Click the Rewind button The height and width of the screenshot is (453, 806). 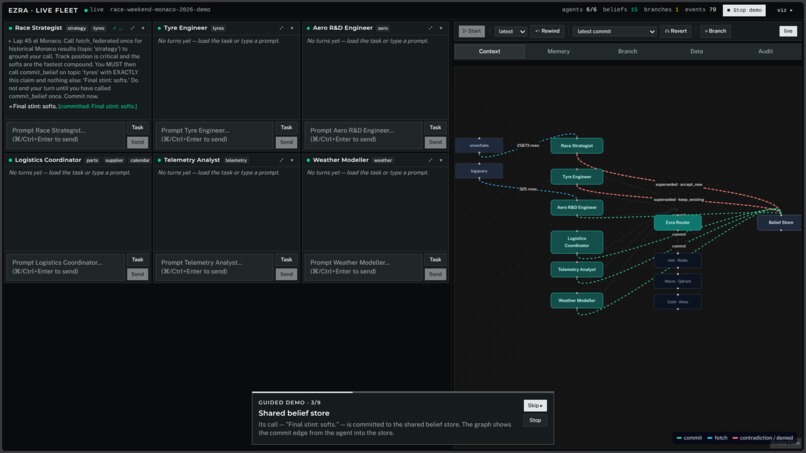click(547, 31)
